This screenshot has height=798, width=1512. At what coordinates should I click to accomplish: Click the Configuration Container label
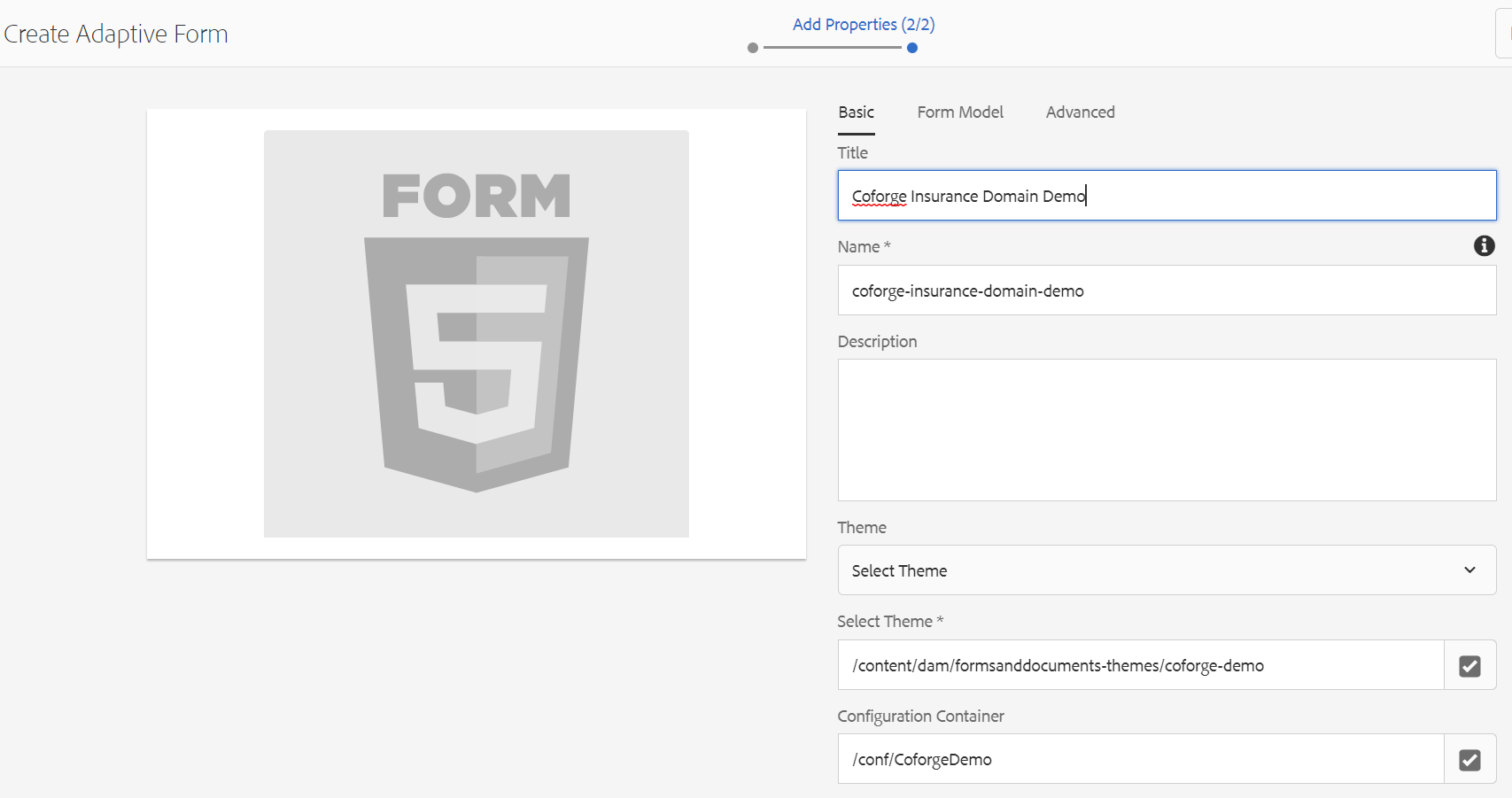pyautogui.click(x=920, y=716)
